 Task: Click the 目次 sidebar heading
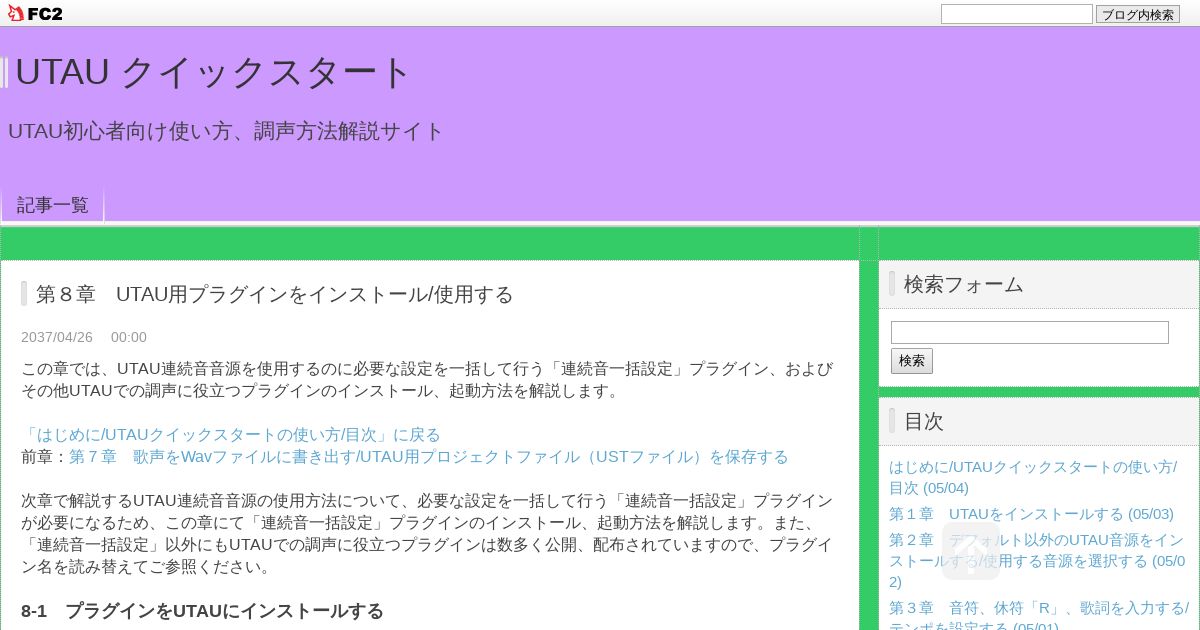(x=924, y=421)
